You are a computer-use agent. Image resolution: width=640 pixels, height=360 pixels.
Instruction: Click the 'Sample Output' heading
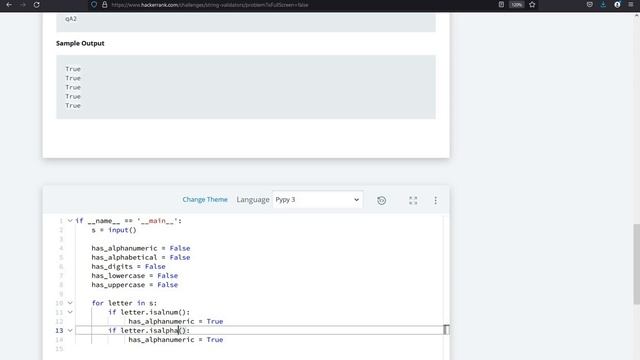coord(80,43)
